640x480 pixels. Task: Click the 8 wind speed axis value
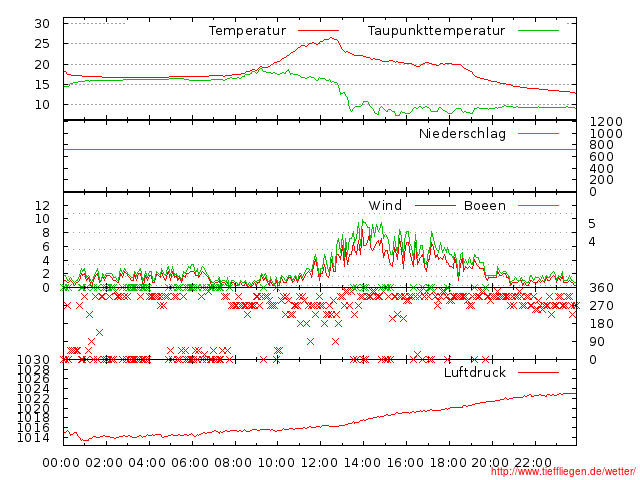[x=46, y=233]
